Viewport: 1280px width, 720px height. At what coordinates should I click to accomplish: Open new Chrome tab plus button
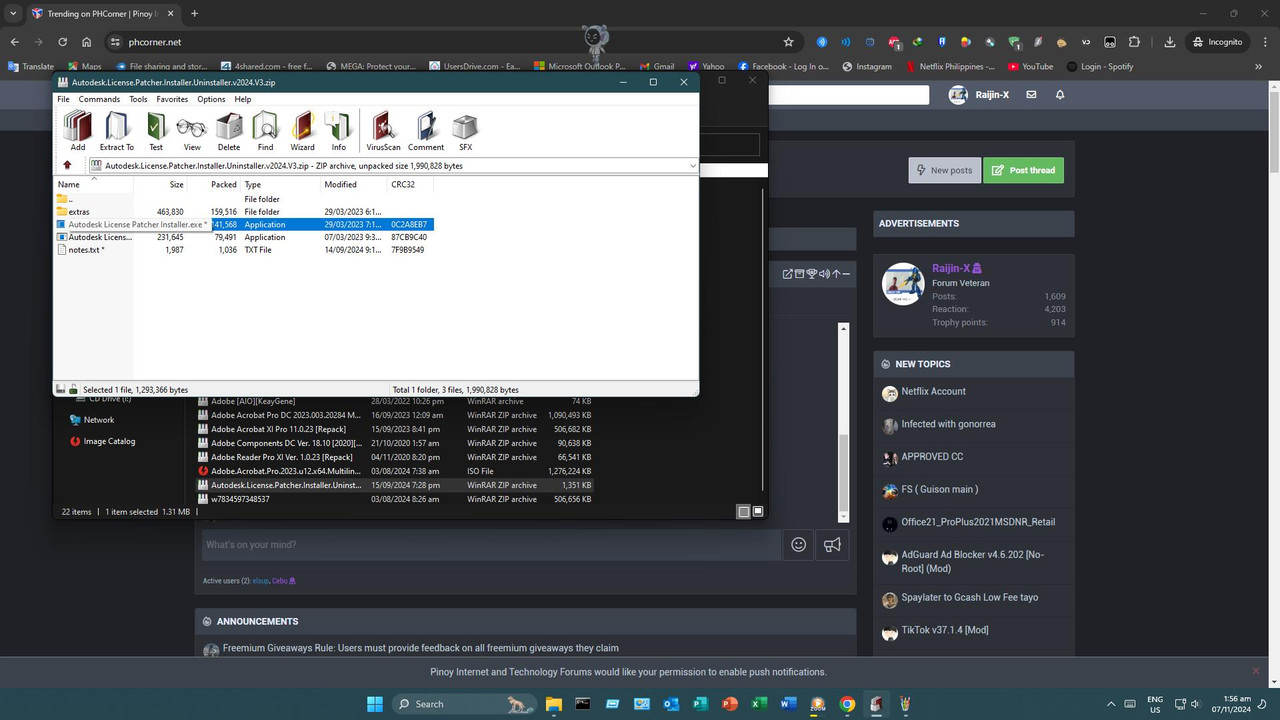pos(194,13)
